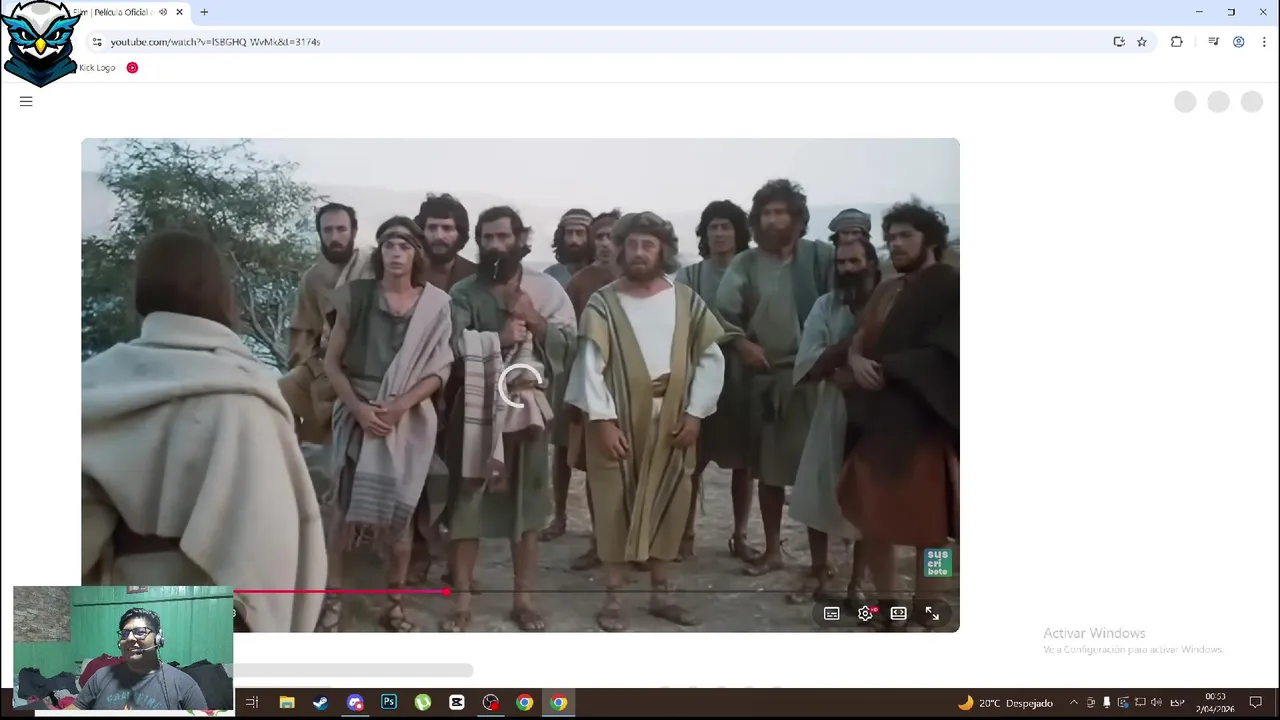Click the red progress bar scrubber handle
Viewport: 1280px width, 720px height.
click(445, 592)
